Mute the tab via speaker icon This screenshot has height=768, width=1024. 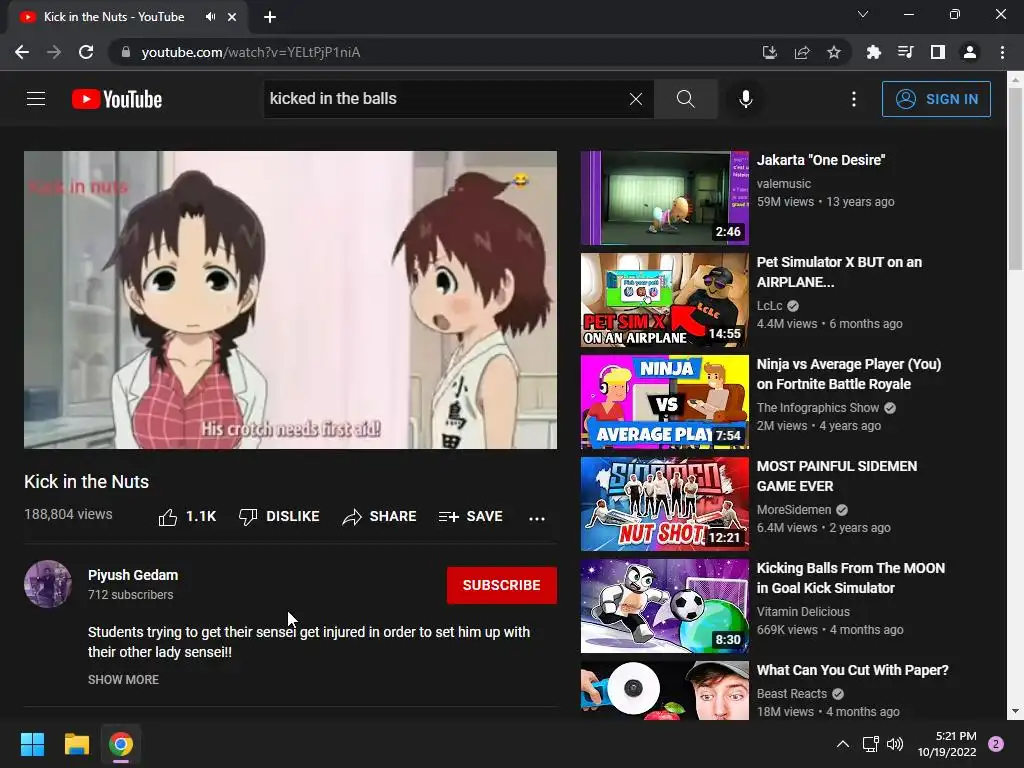(x=210, y=17)
